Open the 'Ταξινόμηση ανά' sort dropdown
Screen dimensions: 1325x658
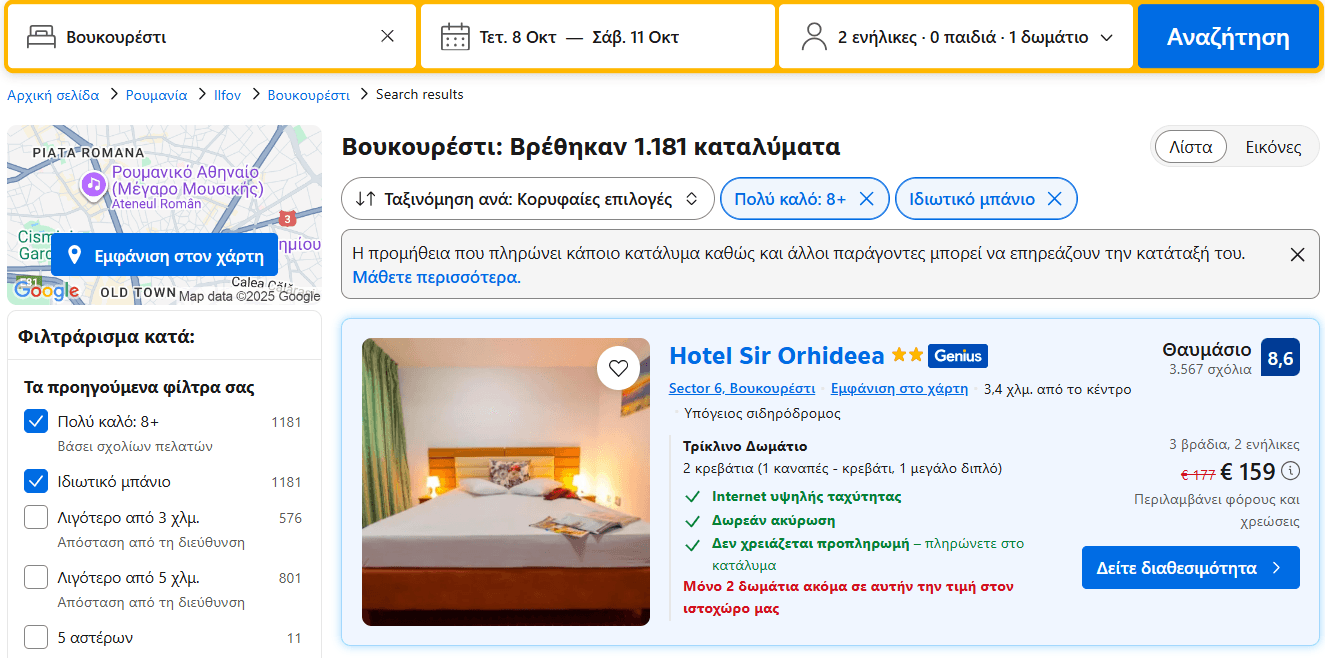527,199
